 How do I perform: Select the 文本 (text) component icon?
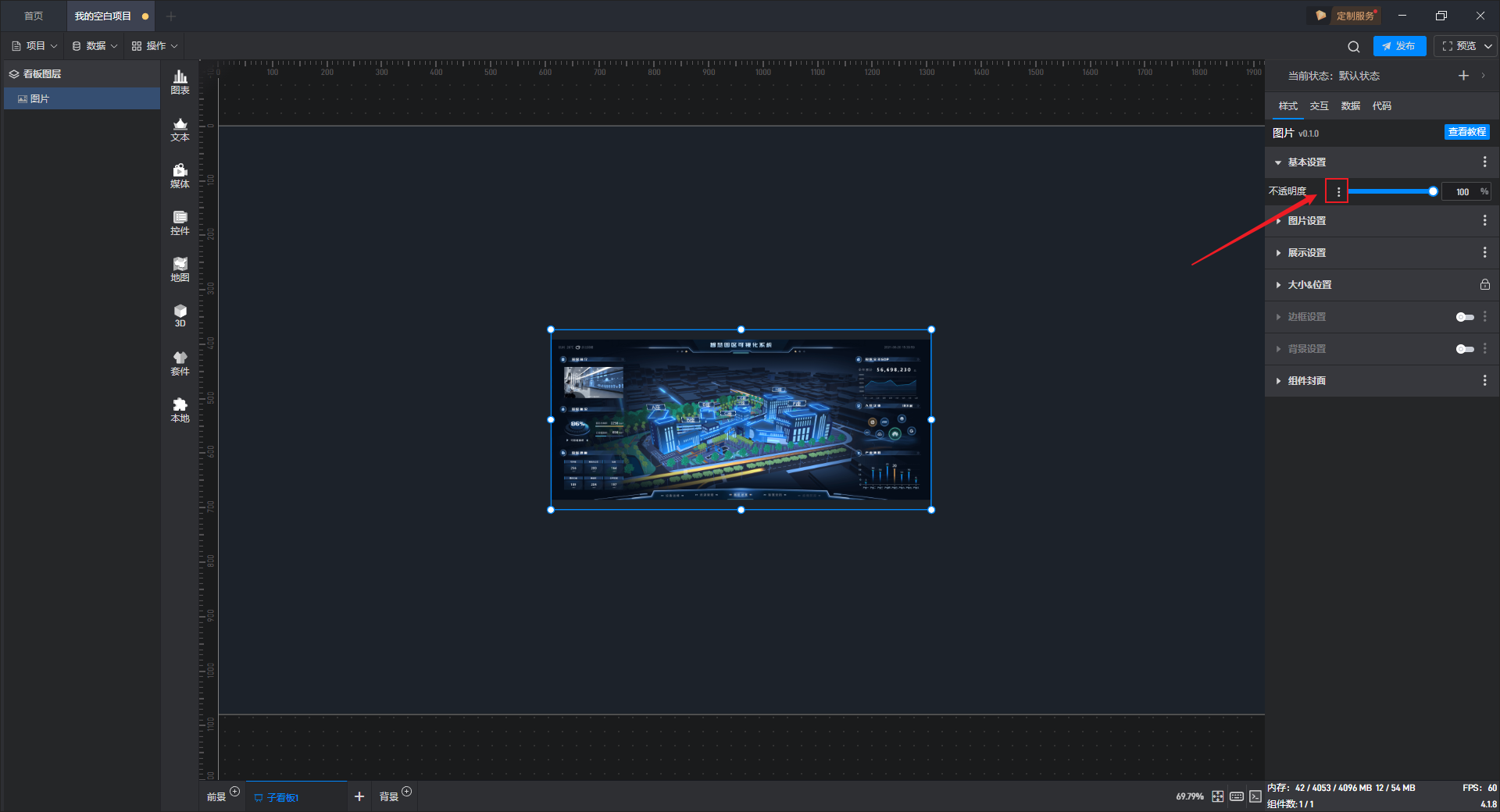(180, 129)
